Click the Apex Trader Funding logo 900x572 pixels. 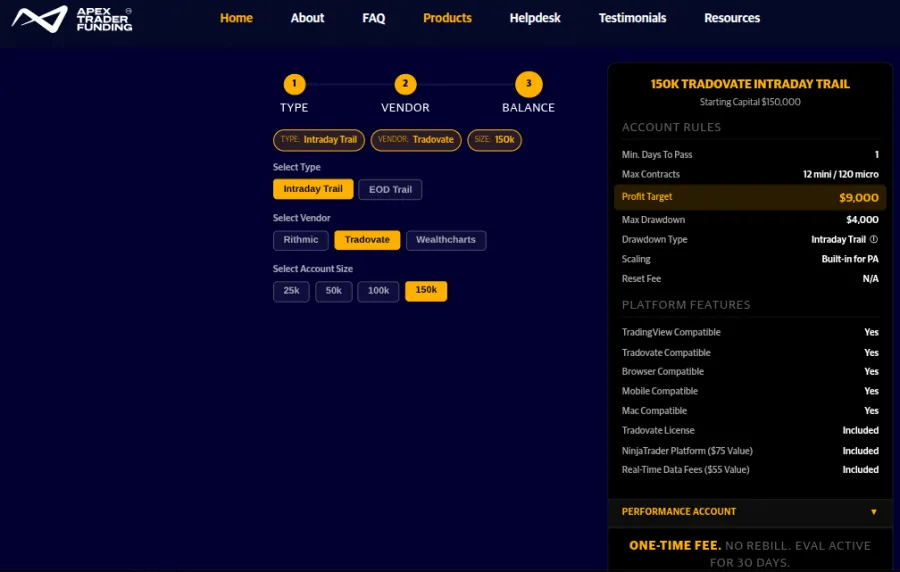(72, 19)
